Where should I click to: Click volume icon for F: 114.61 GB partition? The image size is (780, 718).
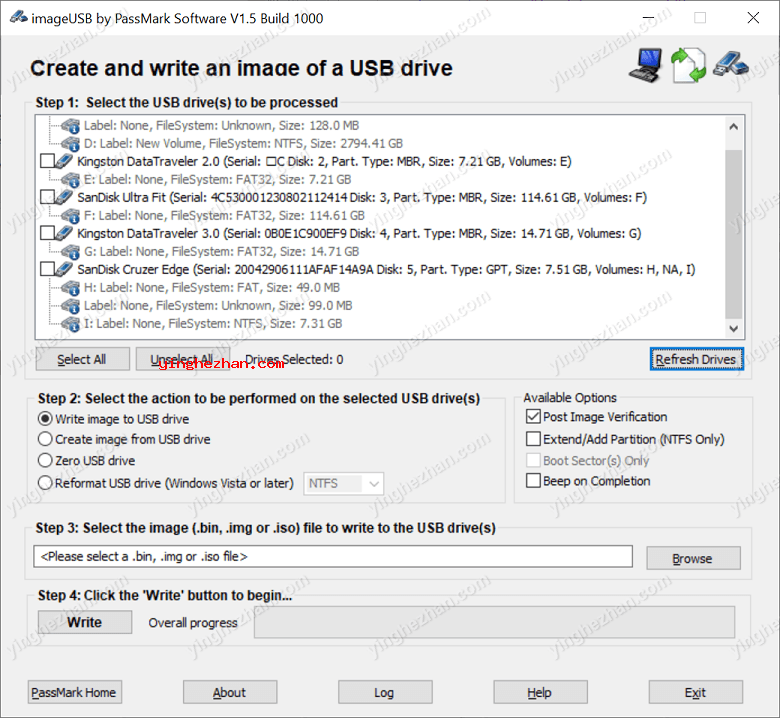[71, 215]
